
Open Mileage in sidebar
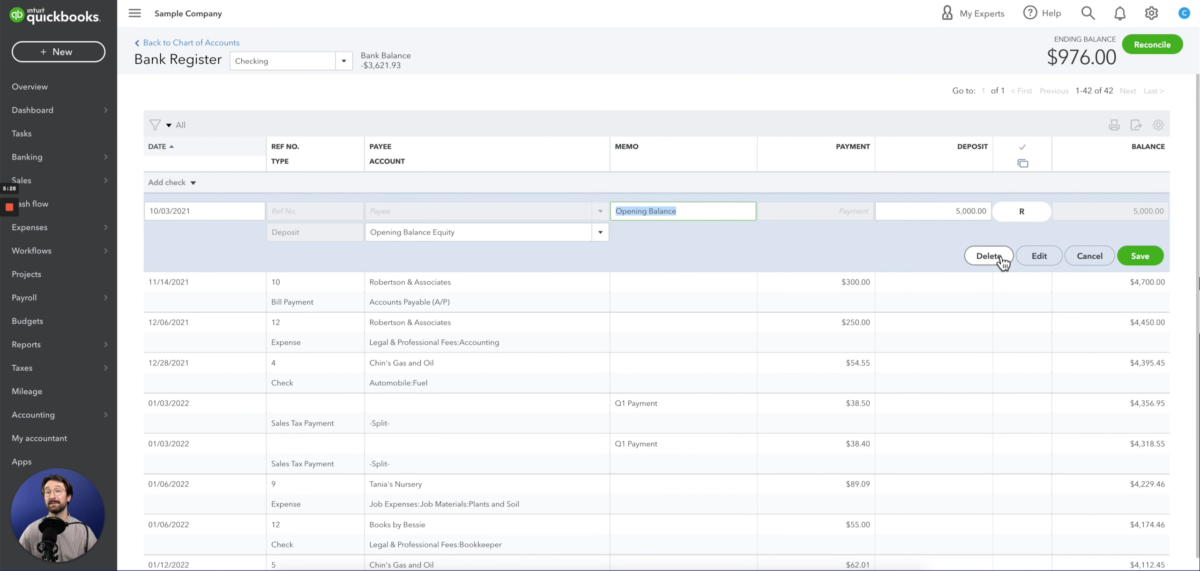27,391
